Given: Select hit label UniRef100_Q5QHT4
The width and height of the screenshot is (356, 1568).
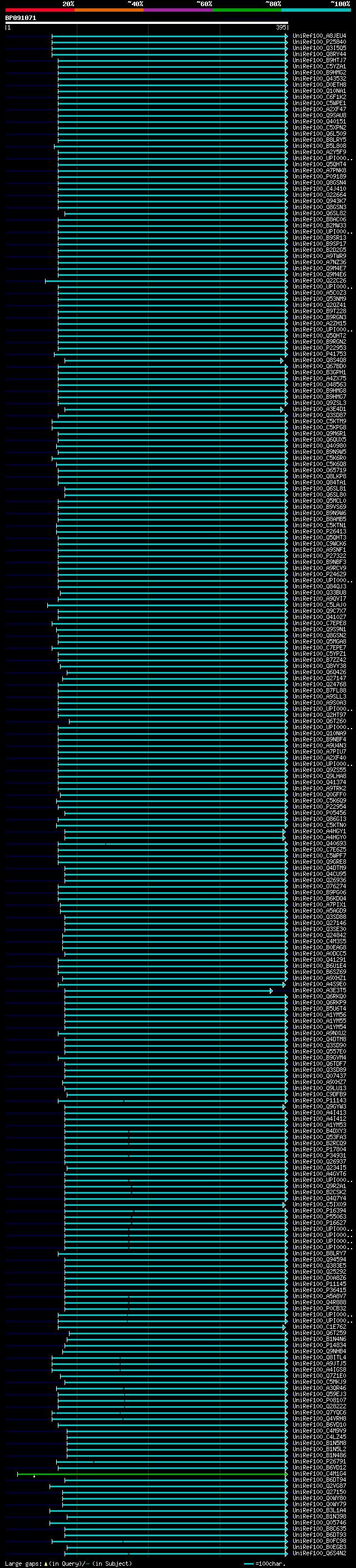Looking at the screenshot, I should pyautogui.click(x=319, y=164).
